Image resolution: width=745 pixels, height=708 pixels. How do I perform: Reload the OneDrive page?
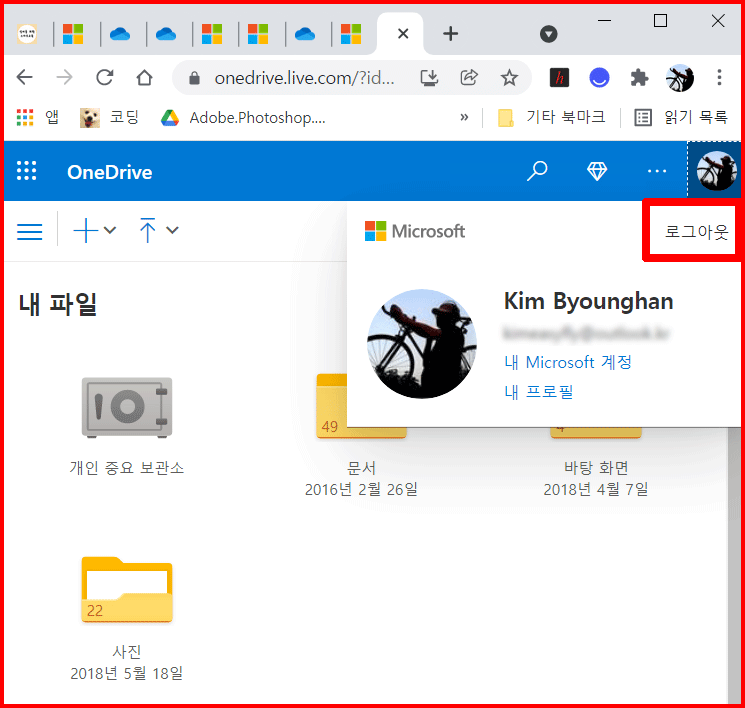point(105,77)
